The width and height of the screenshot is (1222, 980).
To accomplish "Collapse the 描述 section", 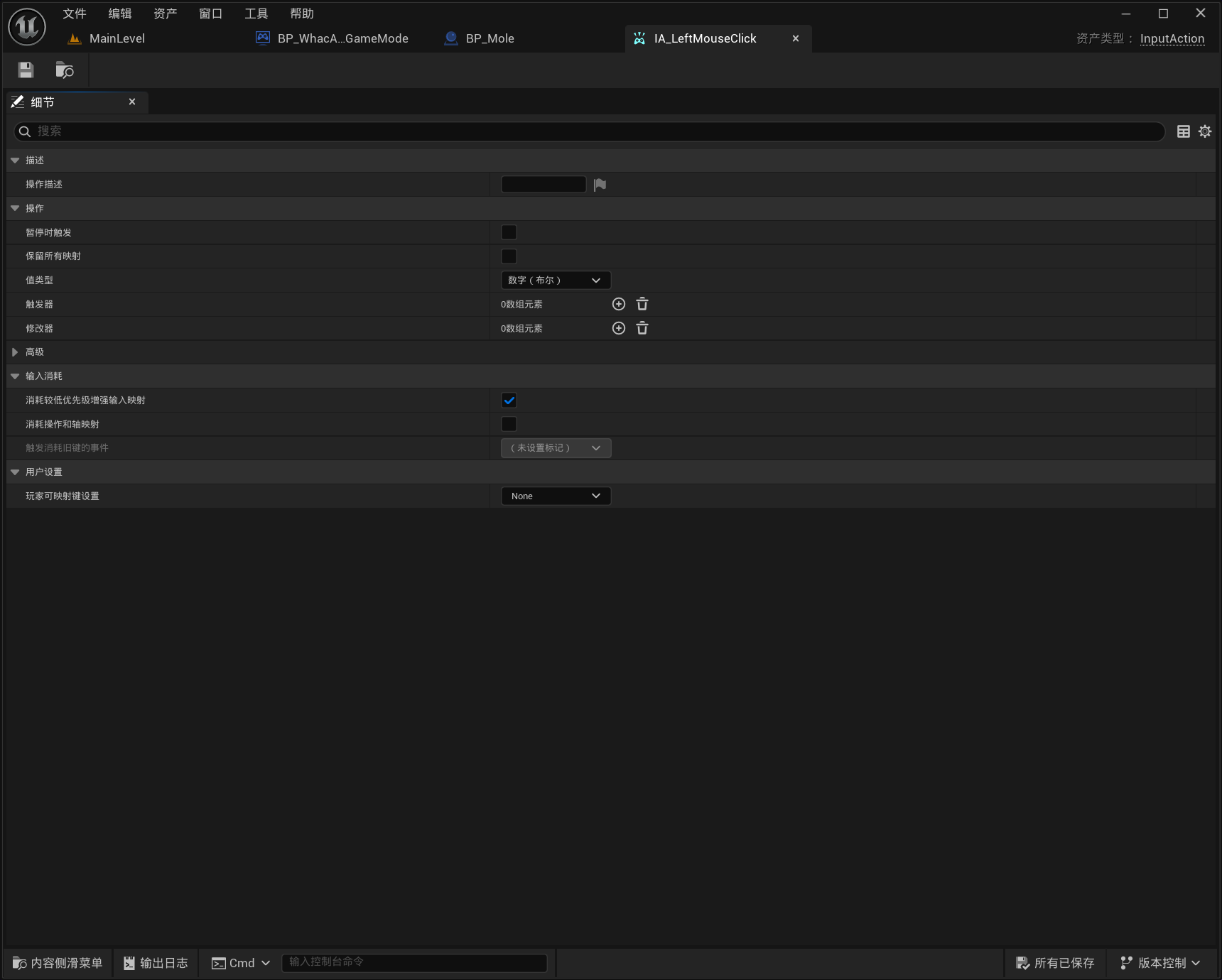I will 15,160.
